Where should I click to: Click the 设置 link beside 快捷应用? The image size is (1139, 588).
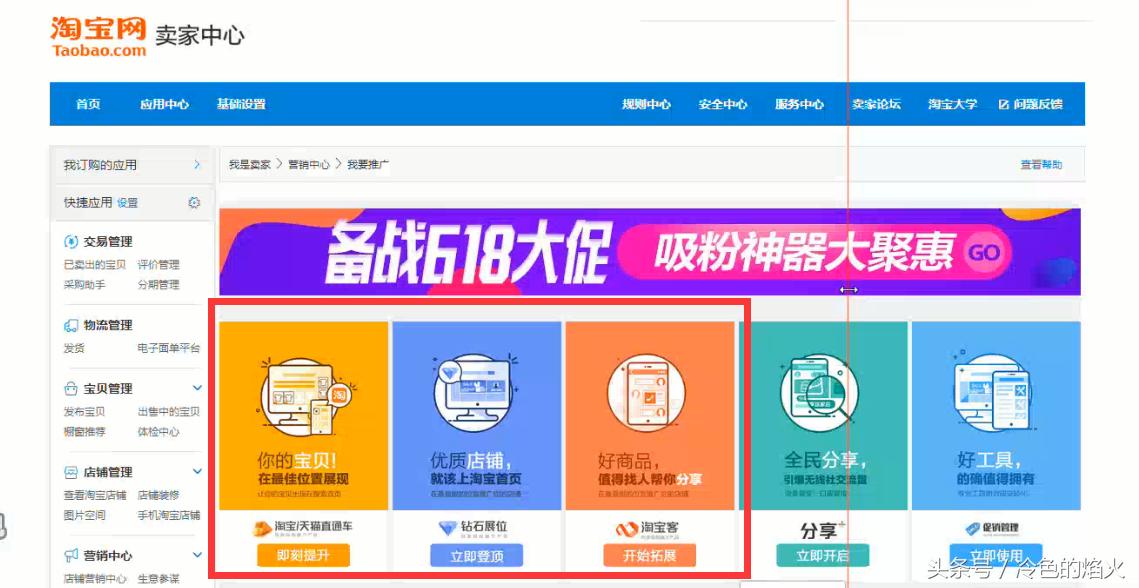pos(127,203)
